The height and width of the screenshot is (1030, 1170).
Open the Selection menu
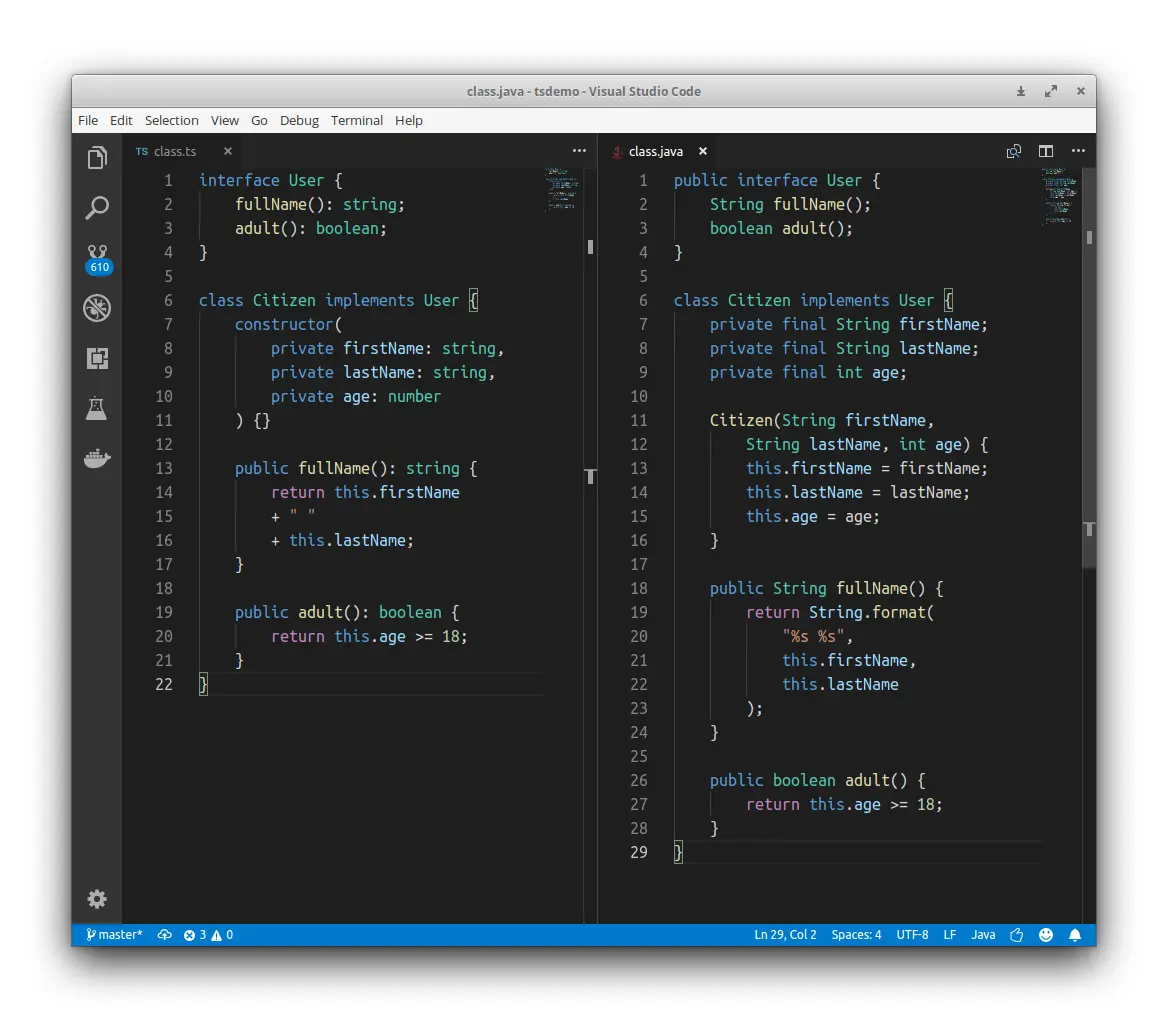(172, 120)
